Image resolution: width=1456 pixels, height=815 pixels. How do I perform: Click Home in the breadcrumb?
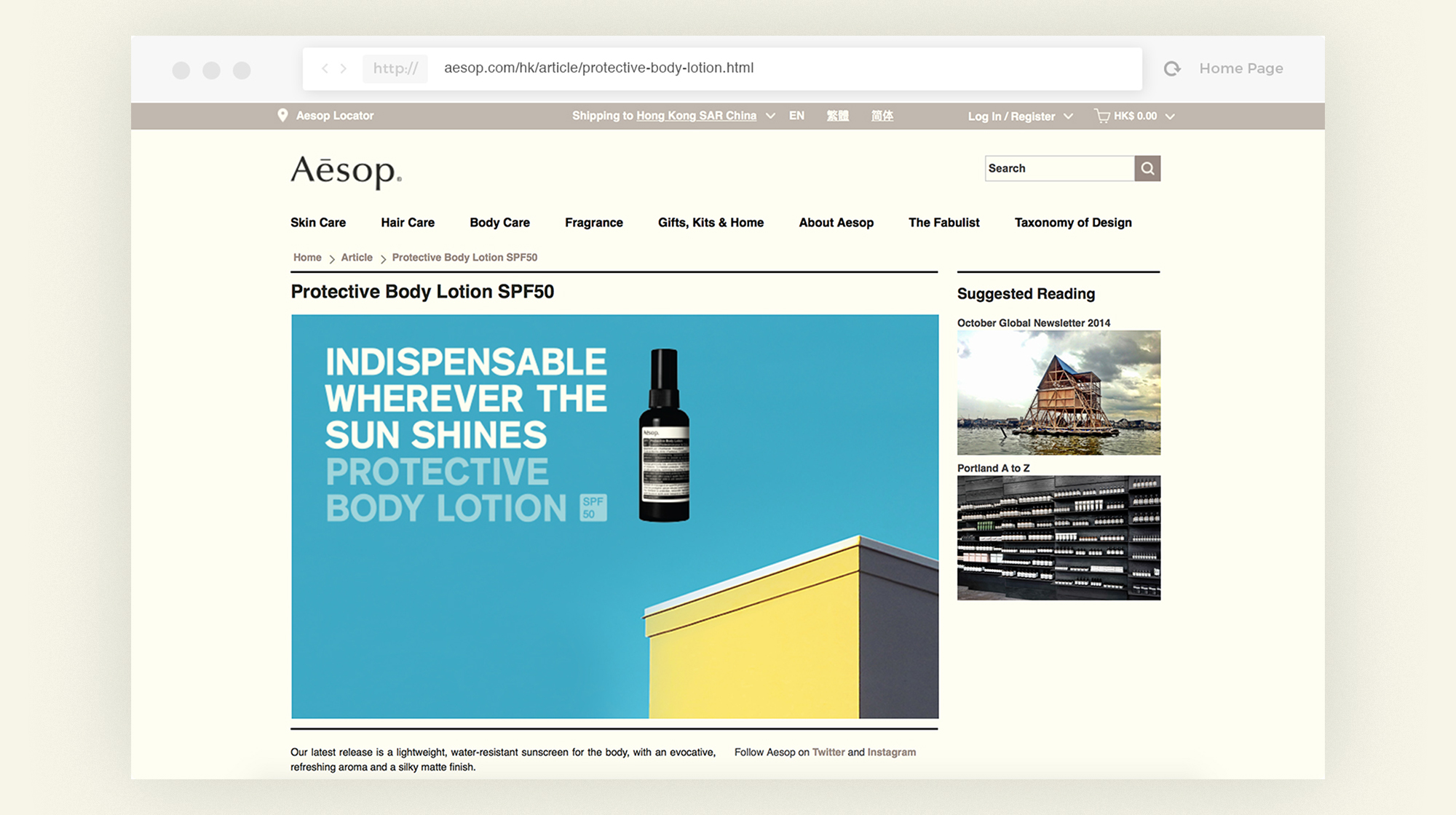pos(307,258)
